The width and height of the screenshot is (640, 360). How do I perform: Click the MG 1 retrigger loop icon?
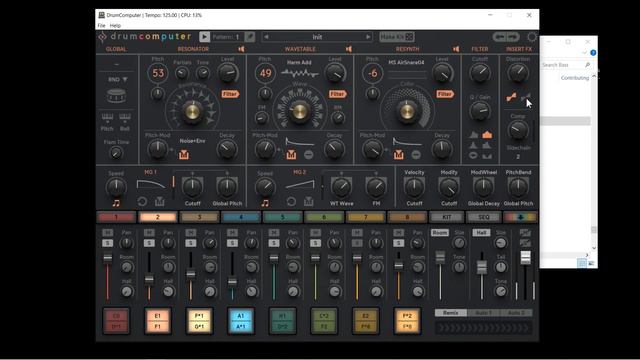click(x=142, y=201)
